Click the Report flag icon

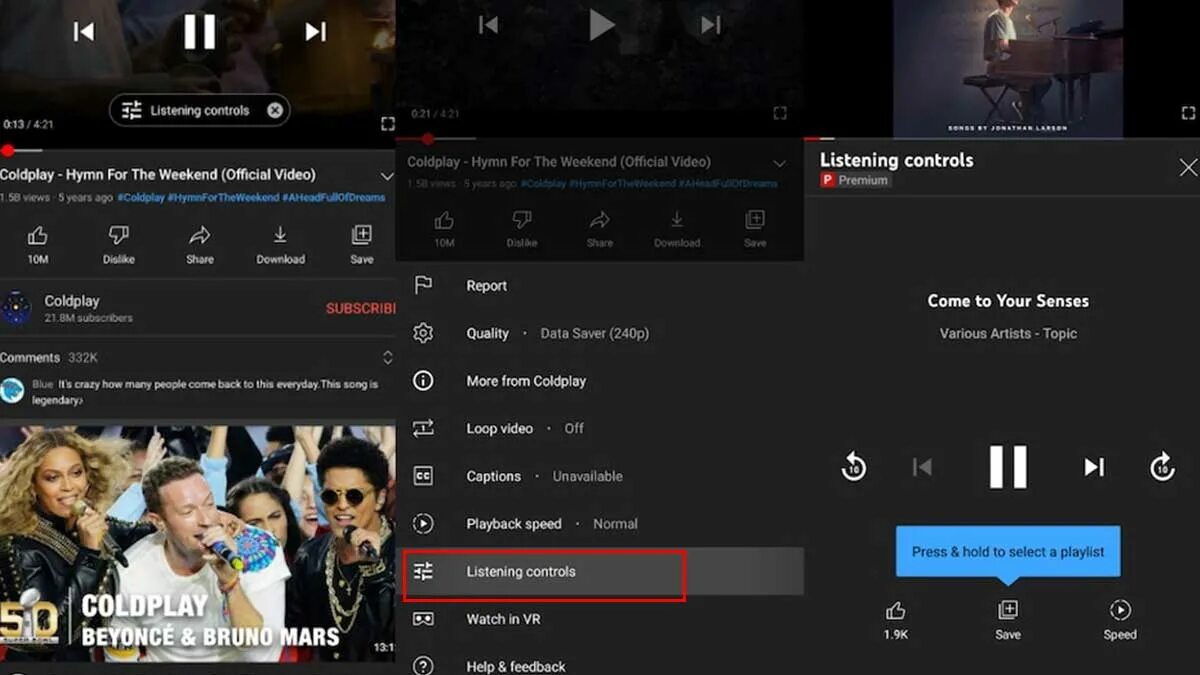pyautogui.click(x=423, y=285)
